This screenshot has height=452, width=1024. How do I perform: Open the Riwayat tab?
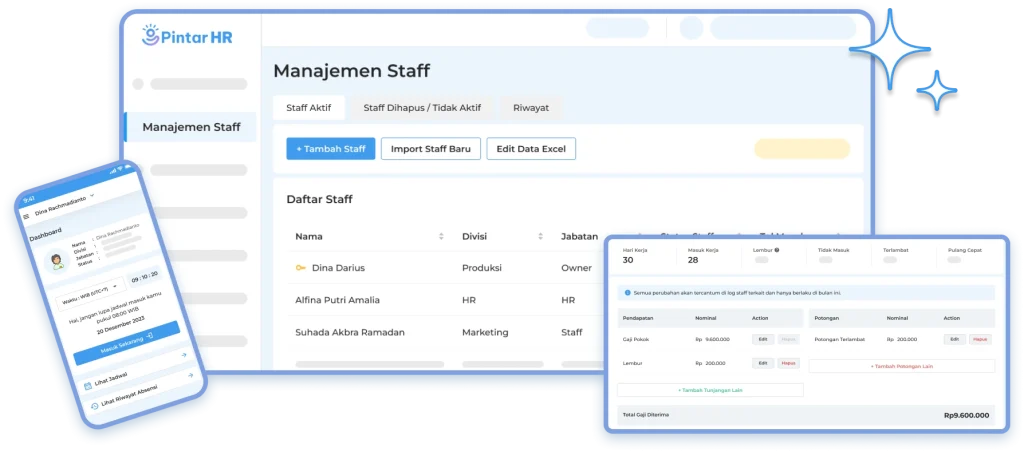click(x=530, y=107)
